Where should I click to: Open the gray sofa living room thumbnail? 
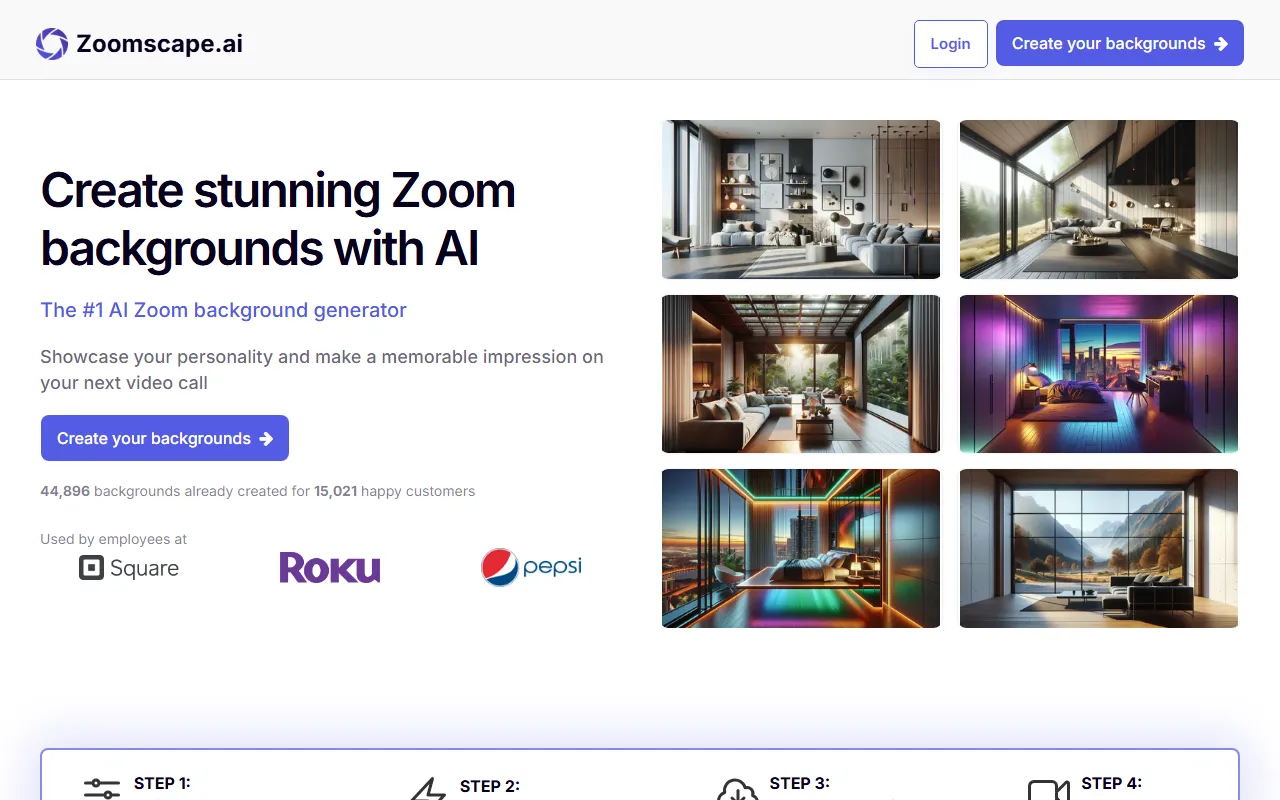pos(800,199)
